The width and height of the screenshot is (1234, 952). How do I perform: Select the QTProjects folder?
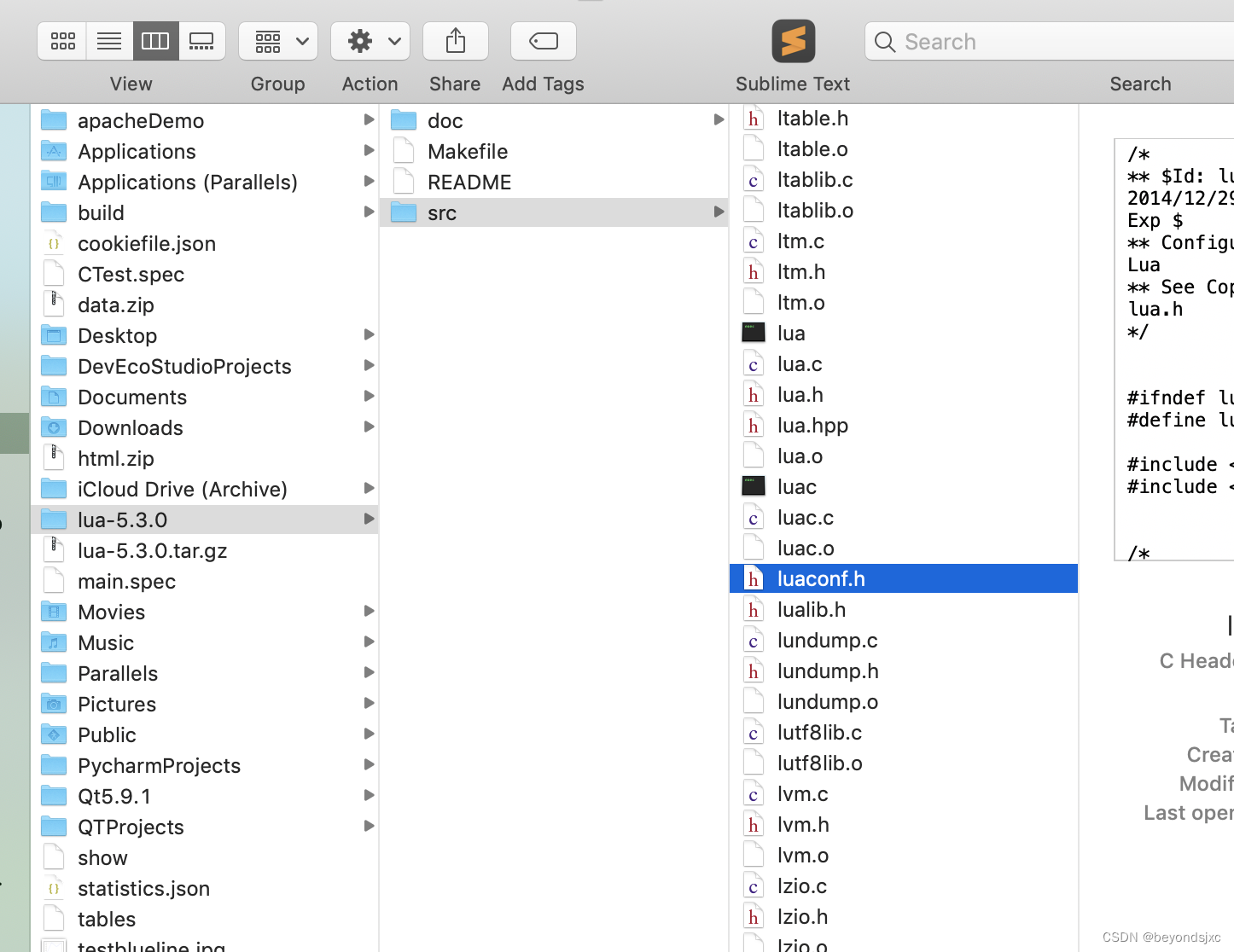(x=205, y=827)
